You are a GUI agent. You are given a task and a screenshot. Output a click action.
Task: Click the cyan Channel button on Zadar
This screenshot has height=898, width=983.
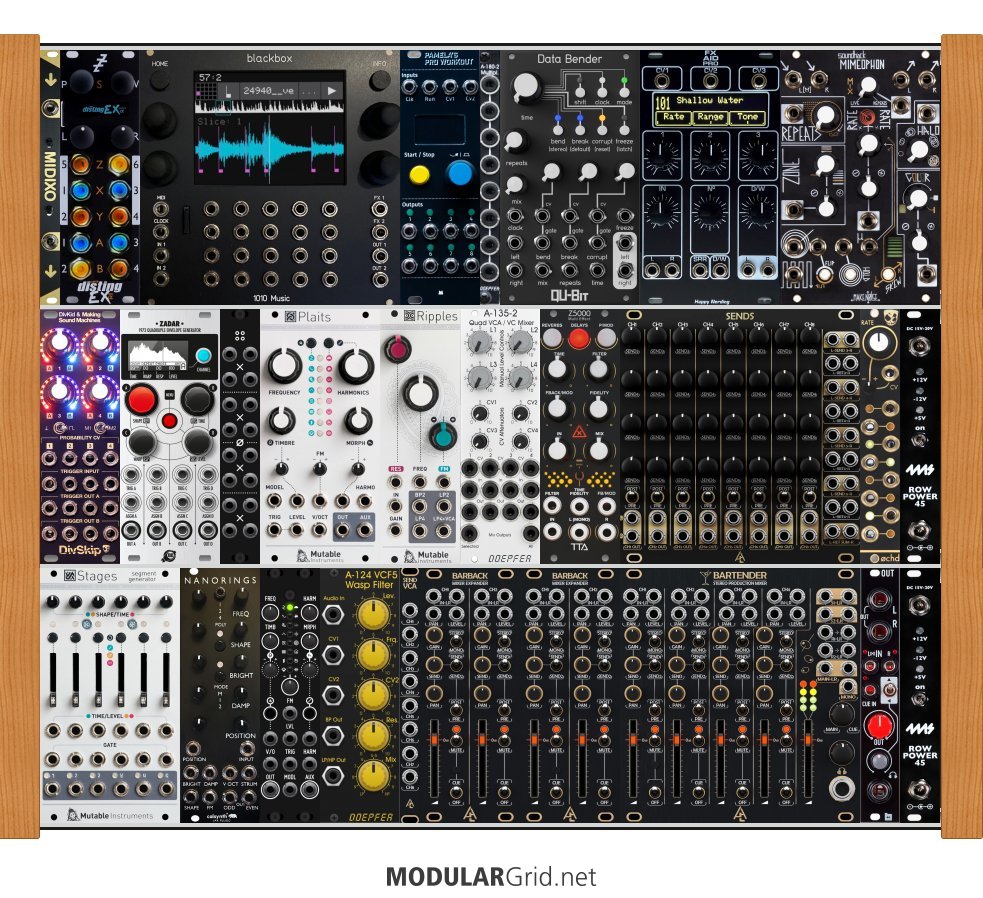(x=203, y=356)
